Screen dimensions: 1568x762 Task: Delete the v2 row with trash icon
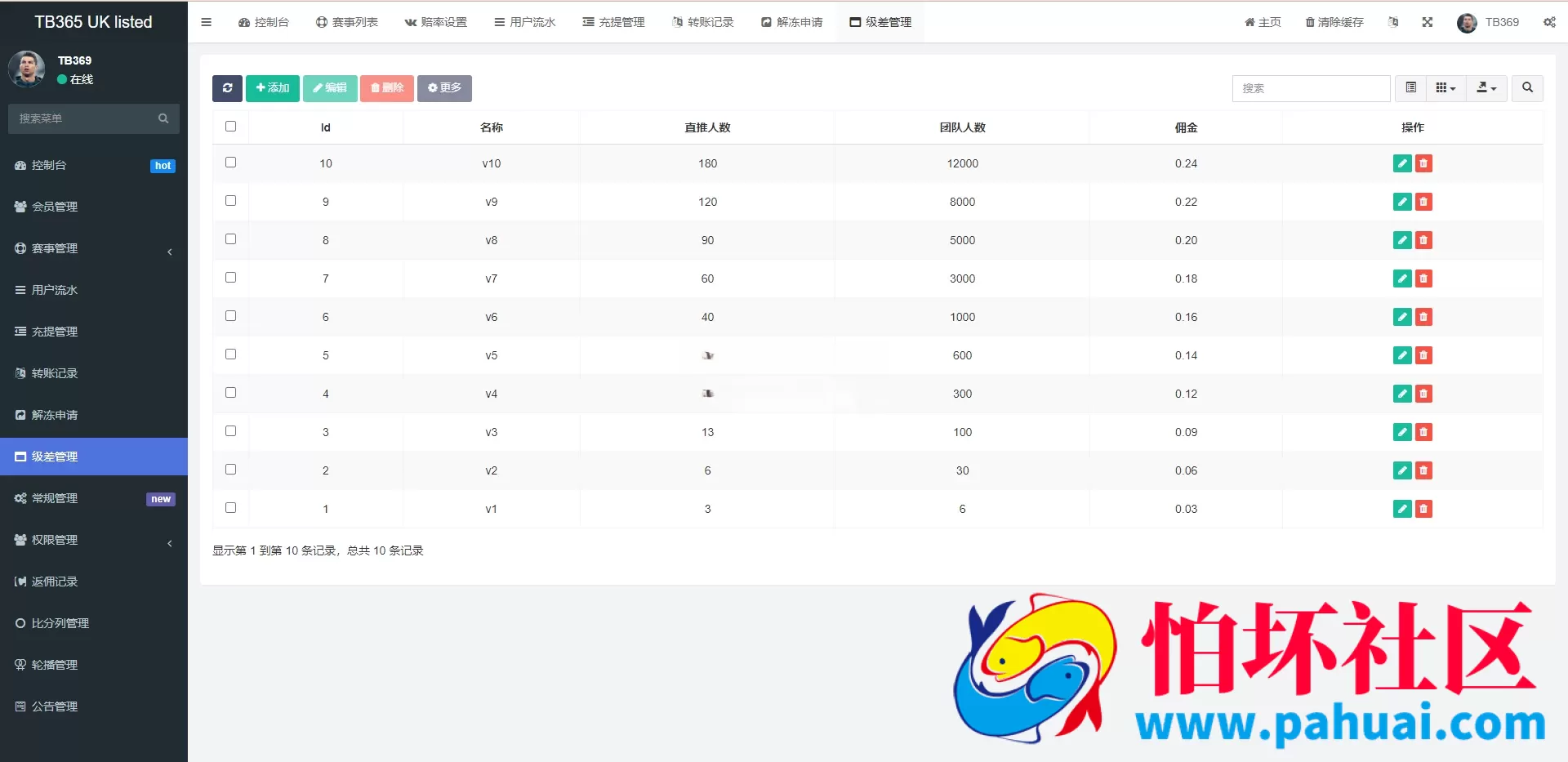1423,470
